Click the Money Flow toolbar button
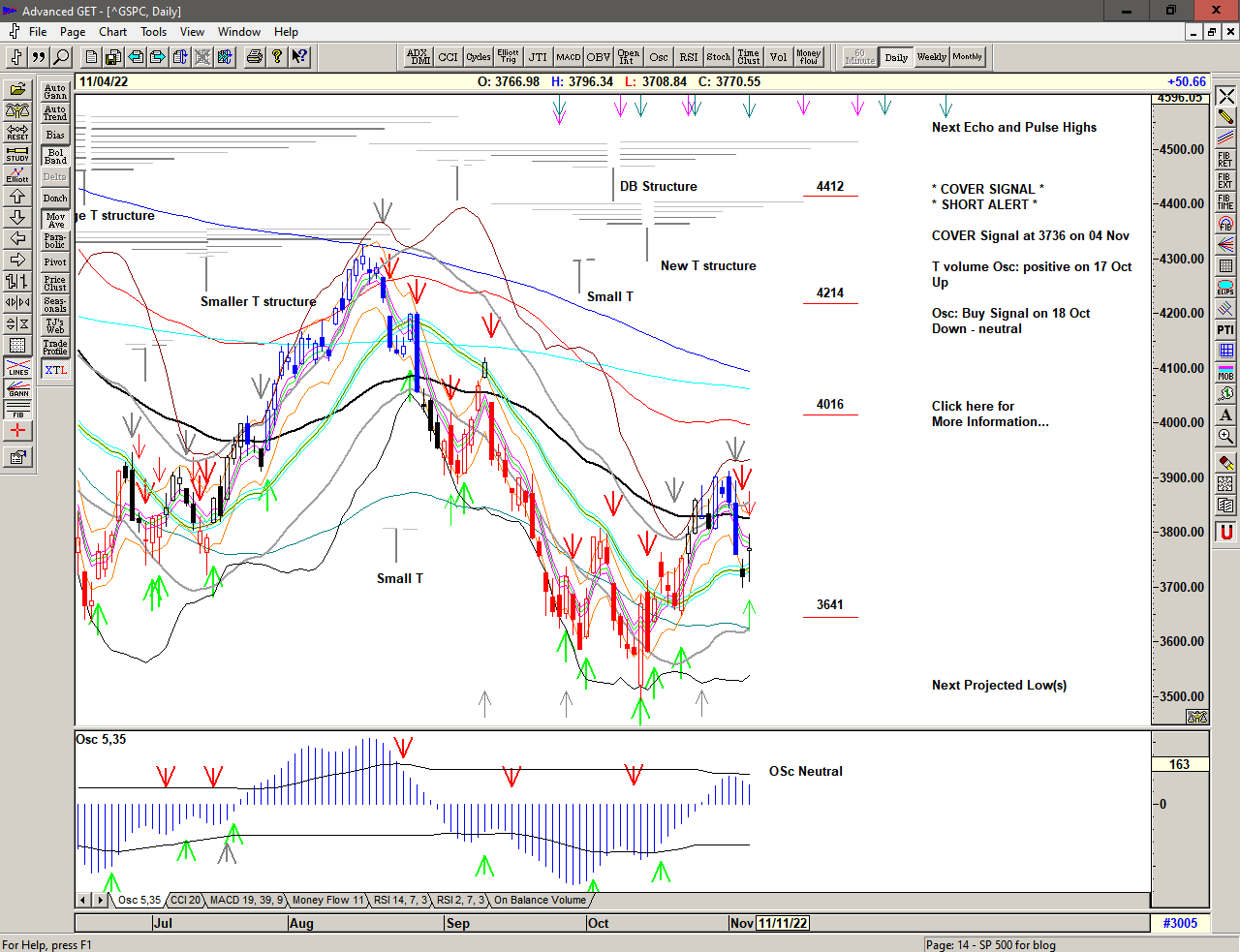Image resolution: width=1240 pixels, height=952 pixels. click(x=808, y=57)
